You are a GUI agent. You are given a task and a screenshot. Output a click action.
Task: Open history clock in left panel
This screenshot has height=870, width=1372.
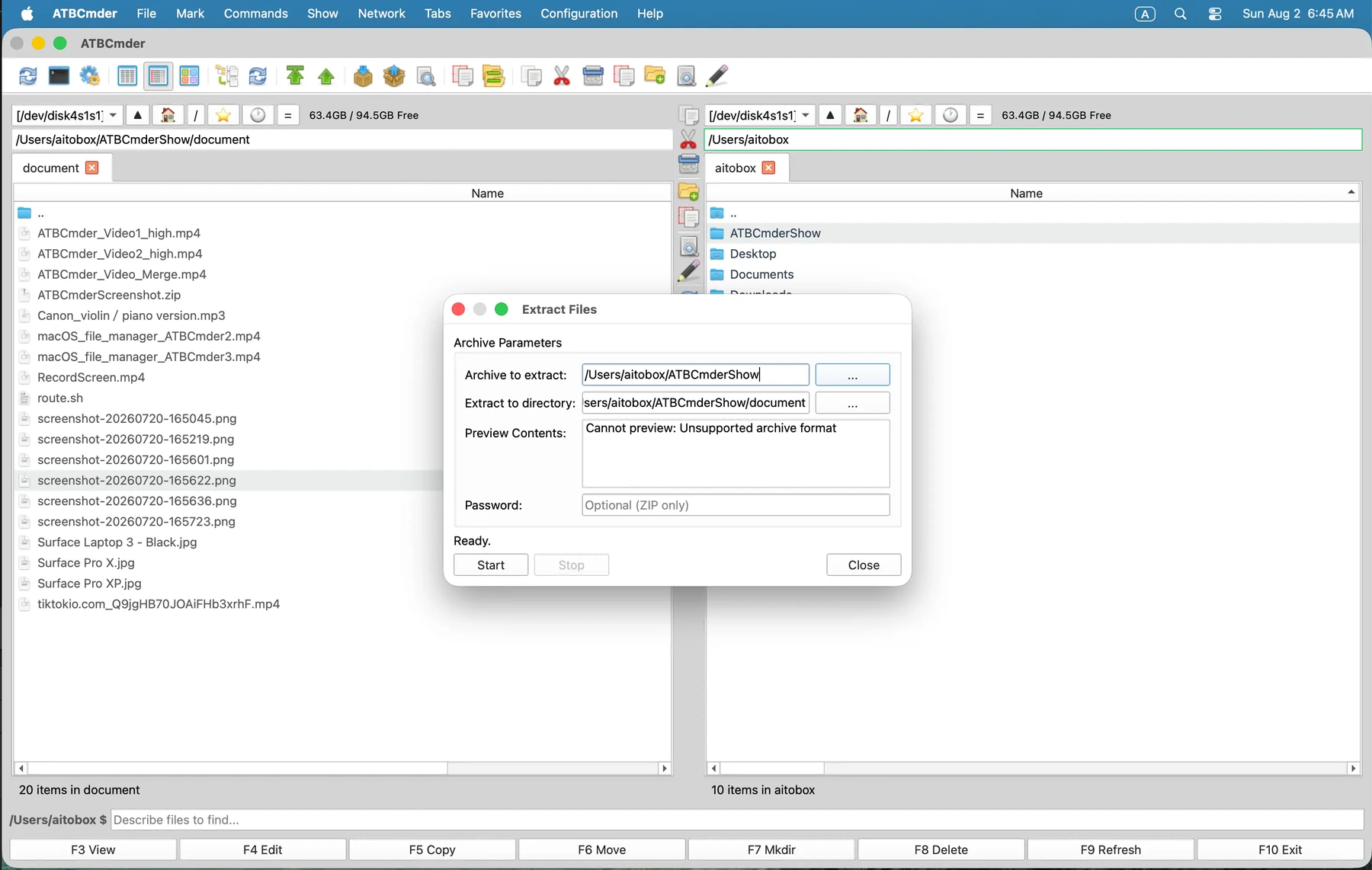point(258,115)
